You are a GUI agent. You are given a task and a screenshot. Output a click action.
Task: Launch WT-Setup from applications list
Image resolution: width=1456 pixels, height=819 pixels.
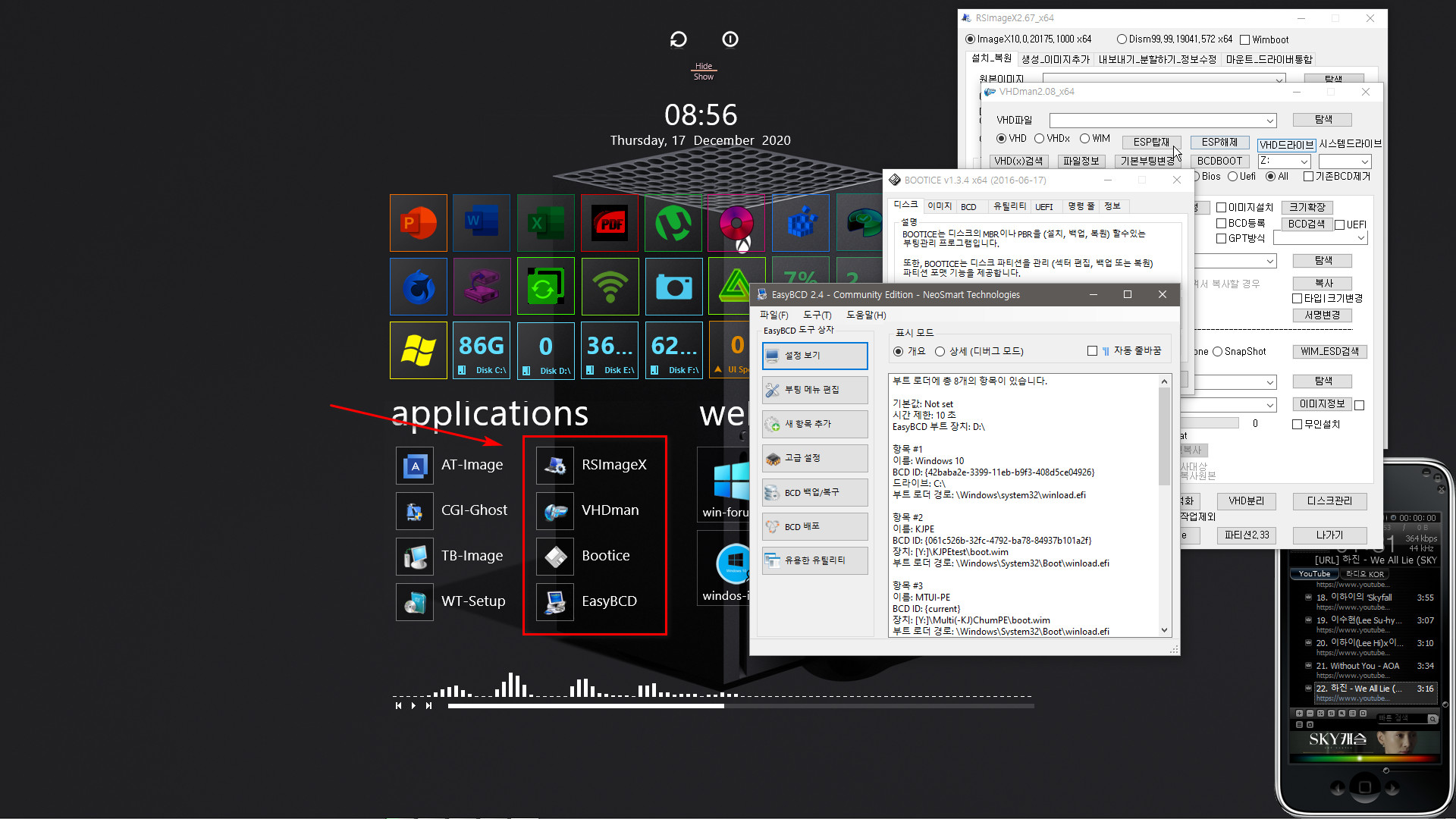tap(452, 601)
